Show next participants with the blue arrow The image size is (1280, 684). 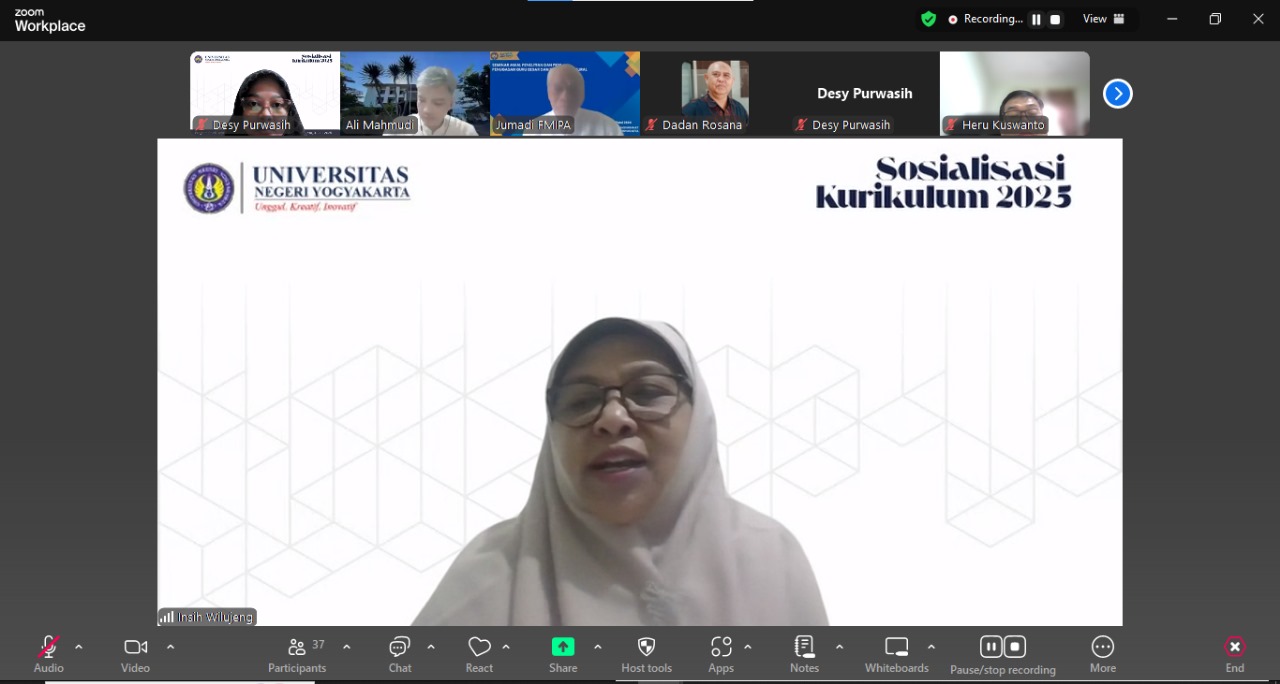1117,94
